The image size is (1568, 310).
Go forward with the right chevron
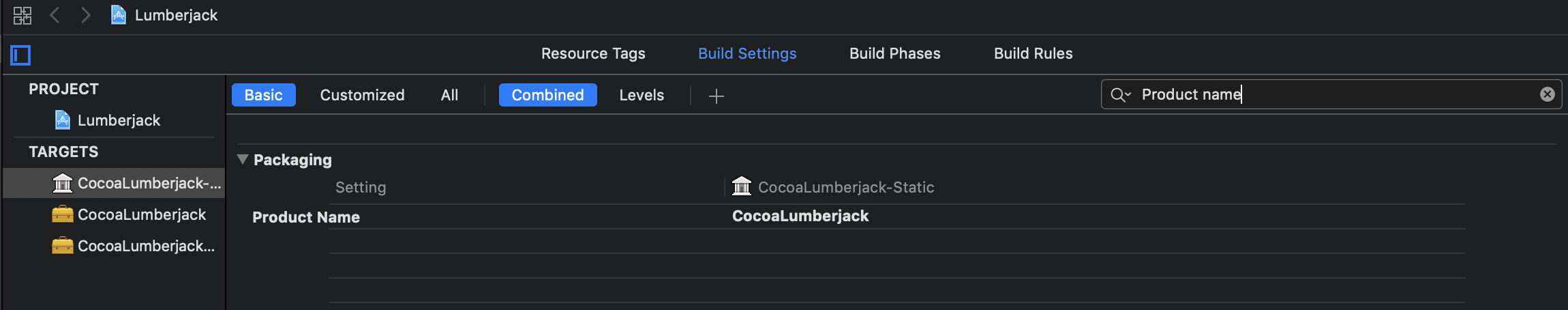coord(85,15)
